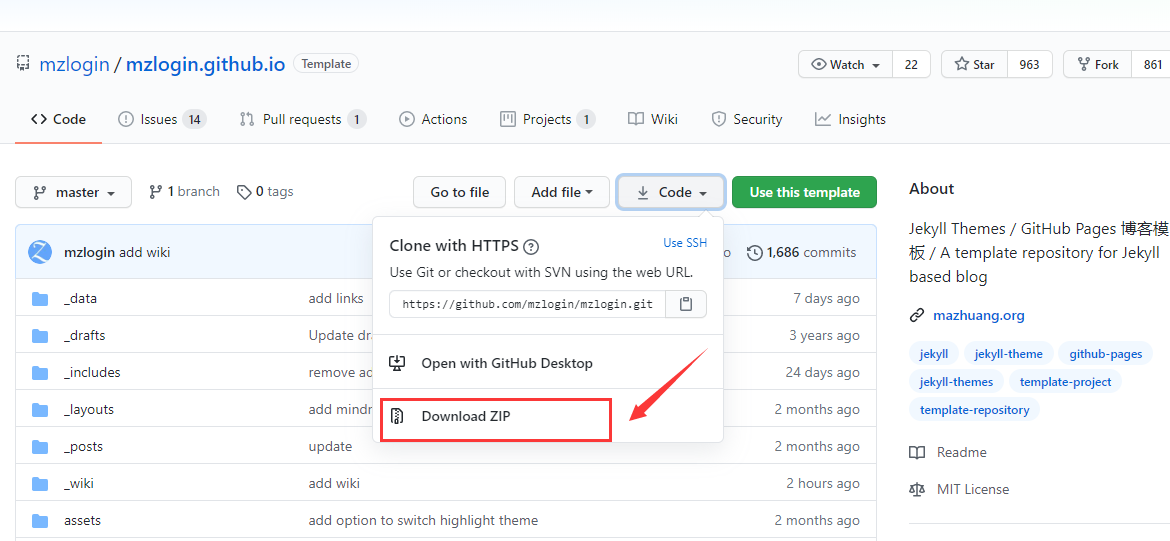Click the _posts folder icon

click(40, 447)
